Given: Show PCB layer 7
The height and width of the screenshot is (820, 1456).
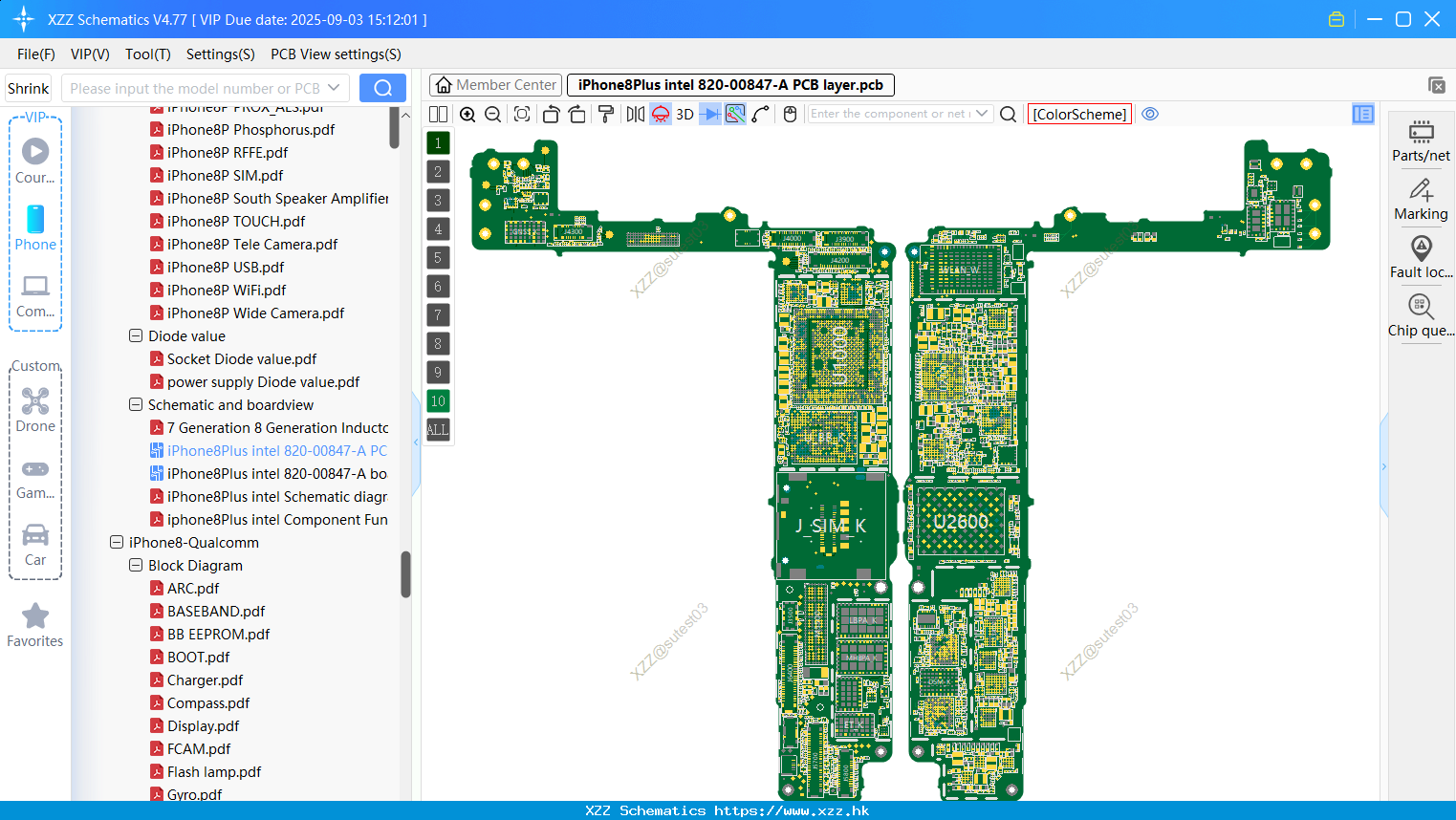Looking at the screenshot, I should pyautogui.click(x=438, y=315).
